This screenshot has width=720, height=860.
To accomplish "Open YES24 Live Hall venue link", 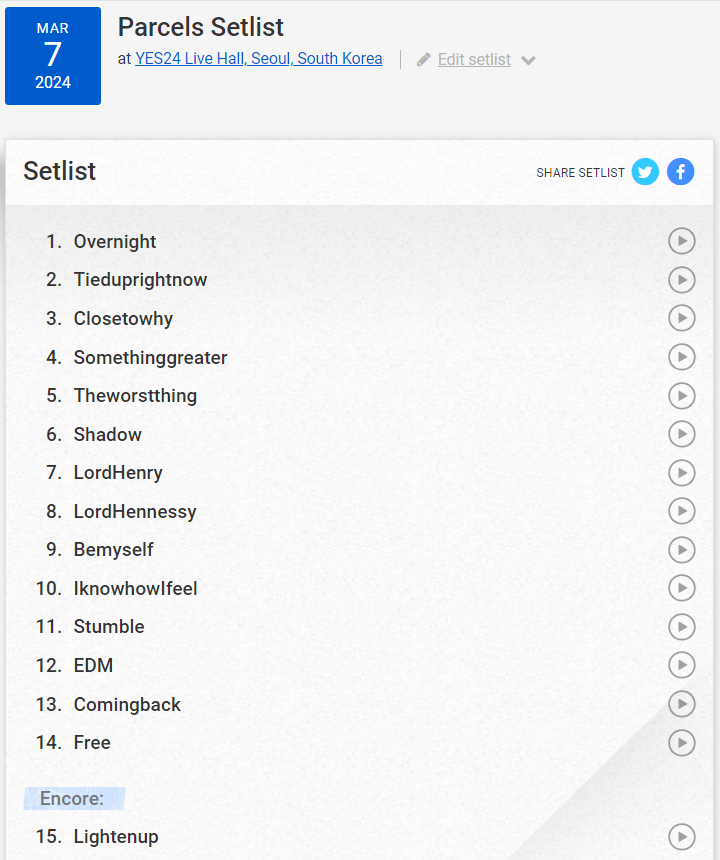I will click(x=259, y=58).
